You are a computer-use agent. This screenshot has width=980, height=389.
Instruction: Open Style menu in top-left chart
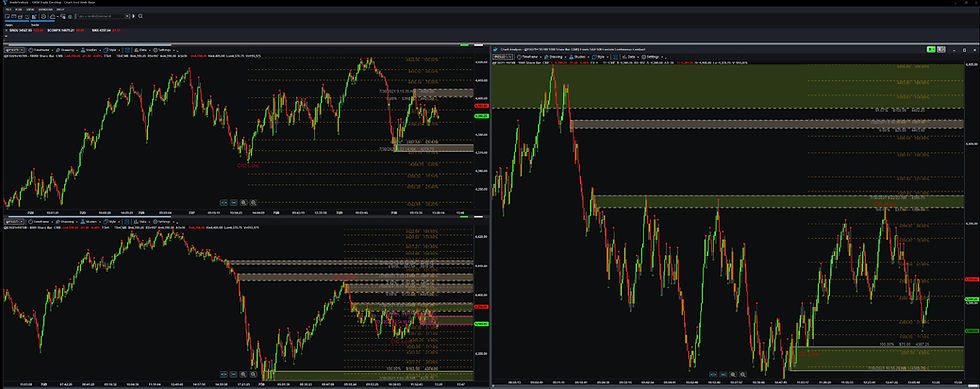point(111,50)
